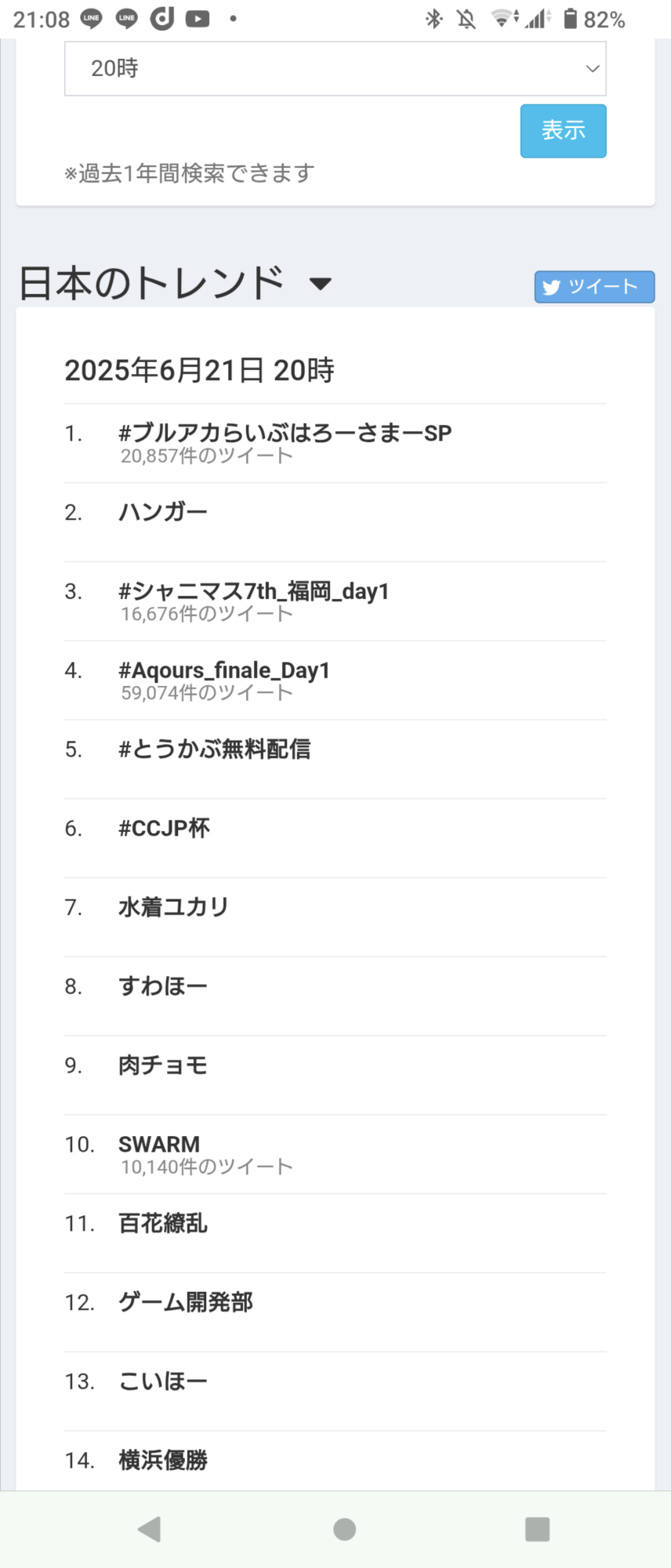Tap the Android home circle button
Screen dimensions: 671x1568
click(344, 1529)
